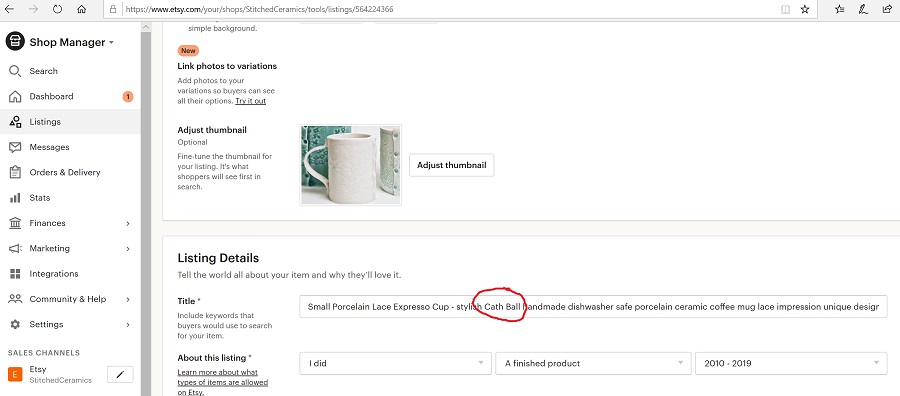Screen dimensions: 900x396
Task: Click the Integrations grid icon
Action: click(15, 274)
